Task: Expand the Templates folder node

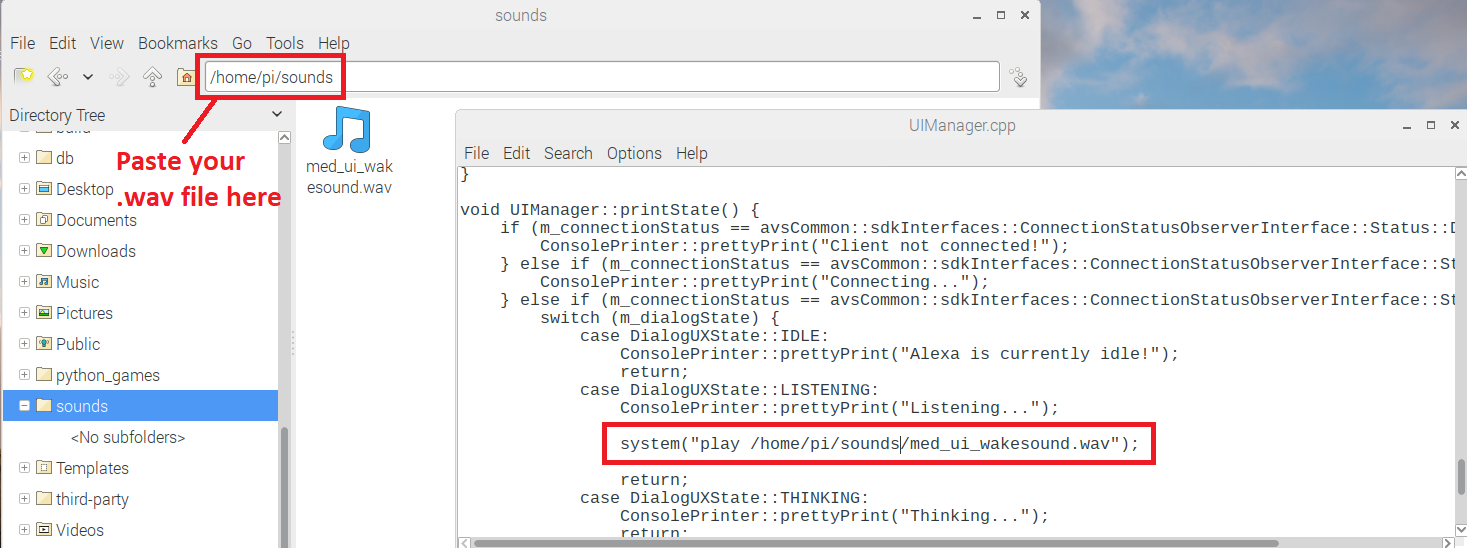Action: pyautogui.click(x=25, y=468)
